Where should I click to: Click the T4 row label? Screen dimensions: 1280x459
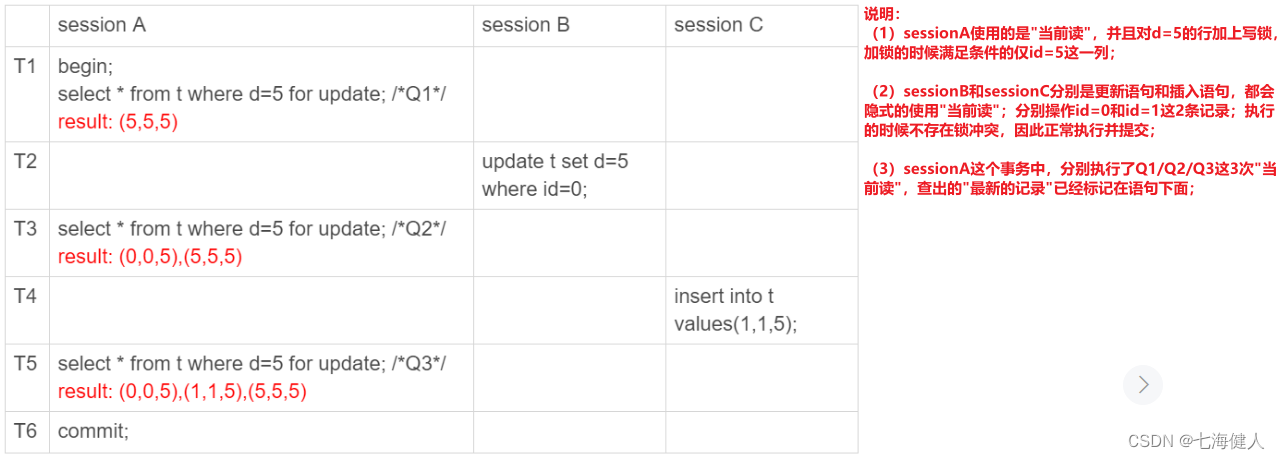click(25, 296)
